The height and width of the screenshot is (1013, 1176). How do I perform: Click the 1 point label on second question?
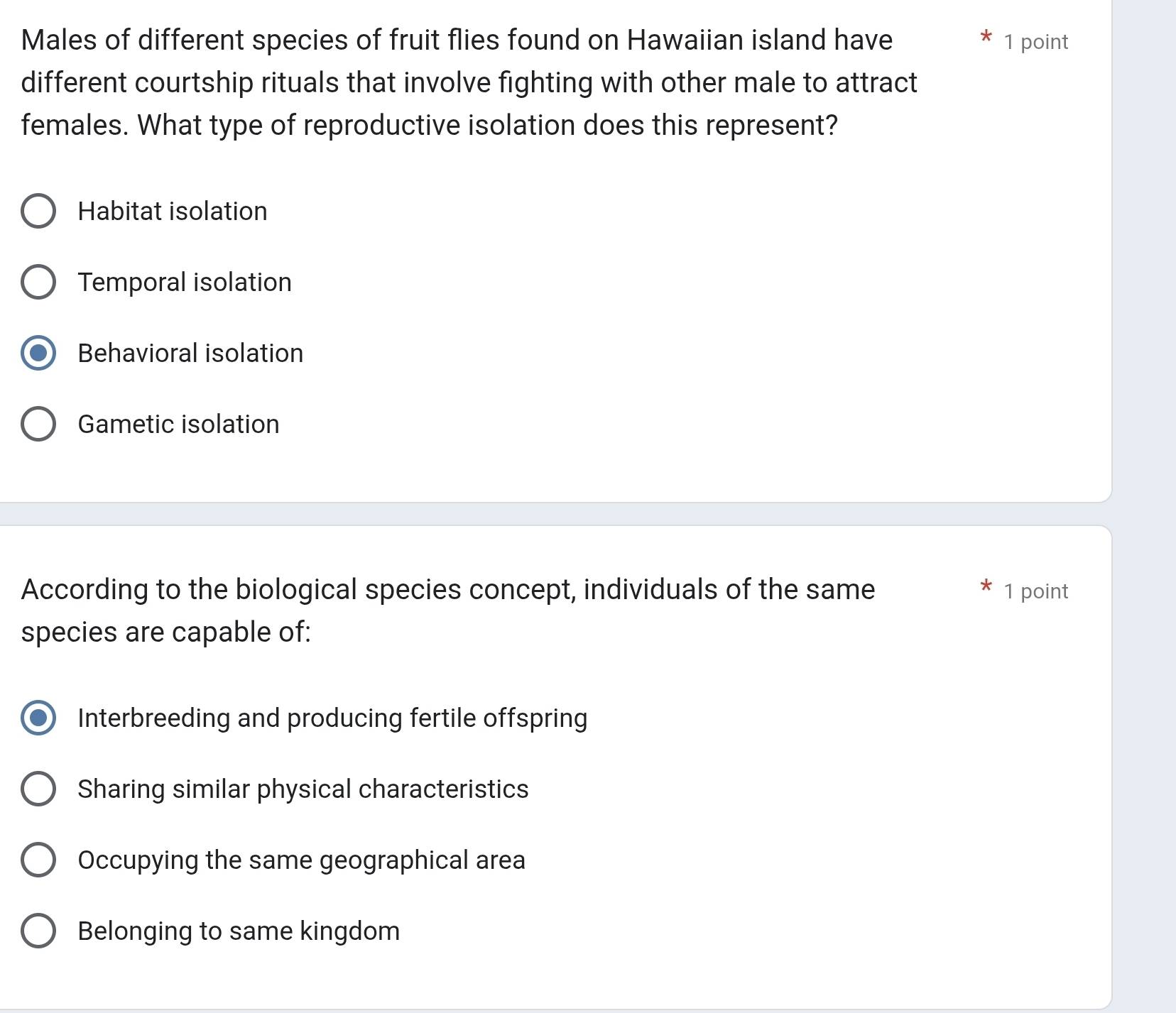(x=1035, y=591)
